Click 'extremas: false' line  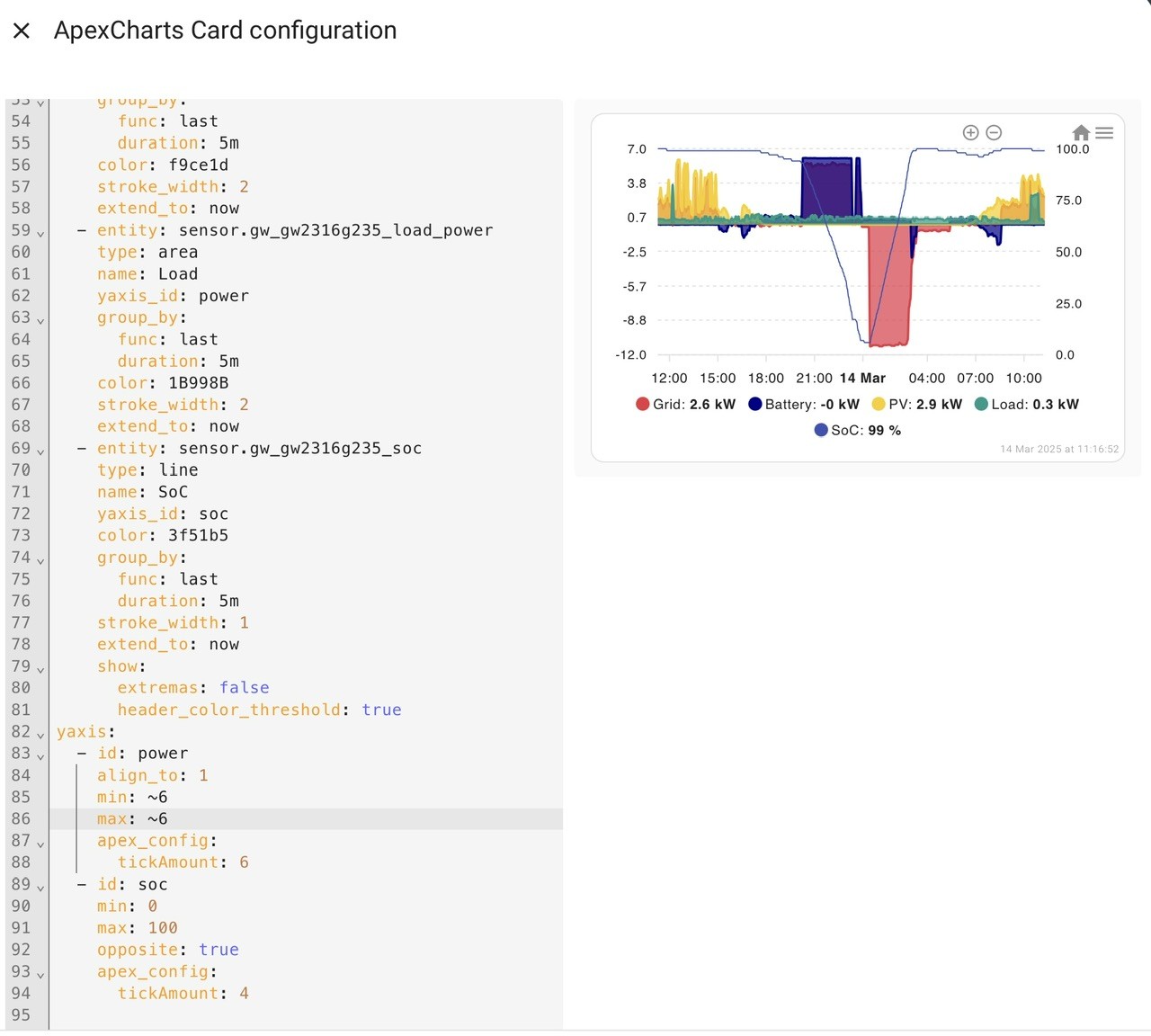point(193,688)
